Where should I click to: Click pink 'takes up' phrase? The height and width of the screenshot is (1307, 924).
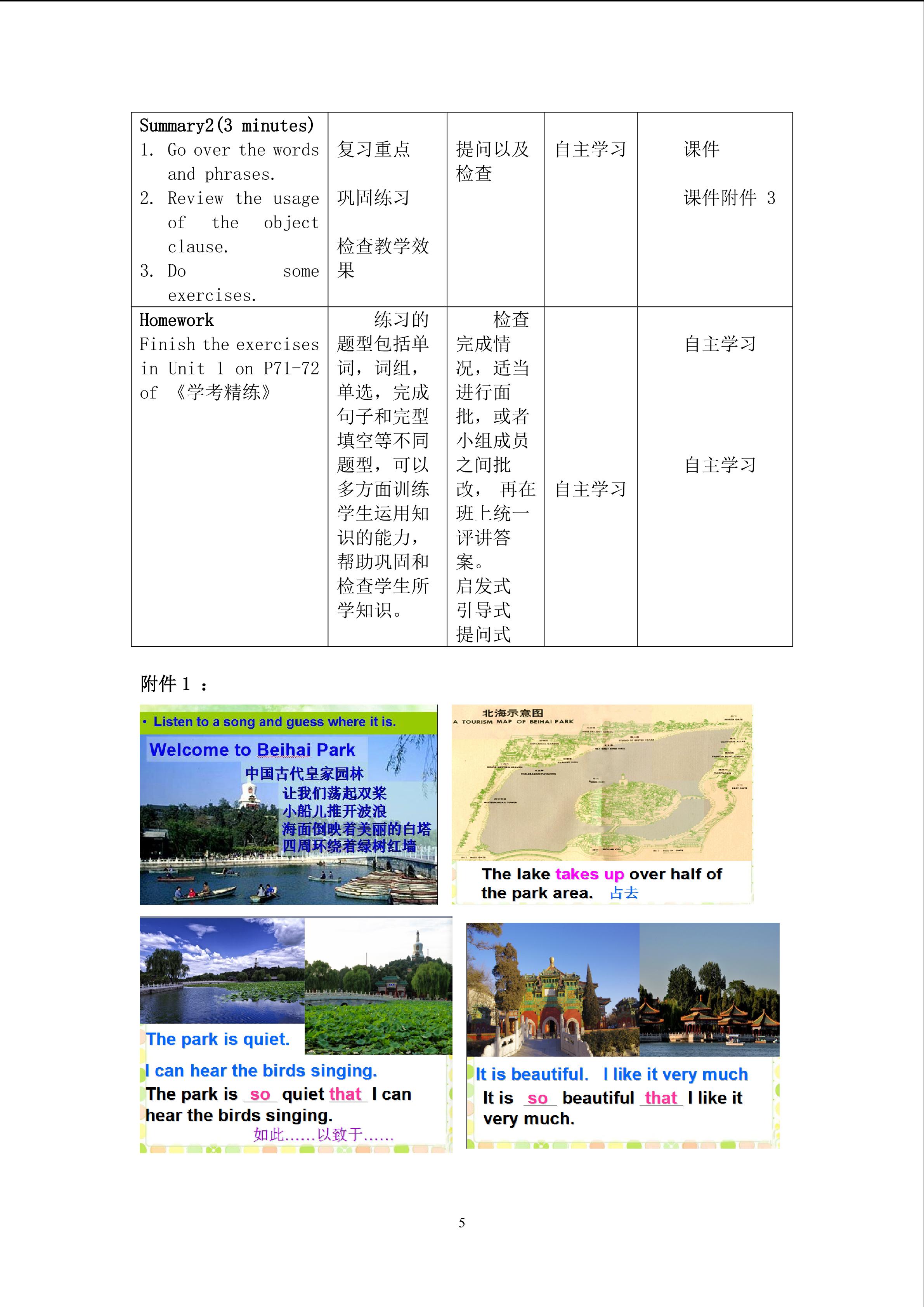click(x=589, y=874)
